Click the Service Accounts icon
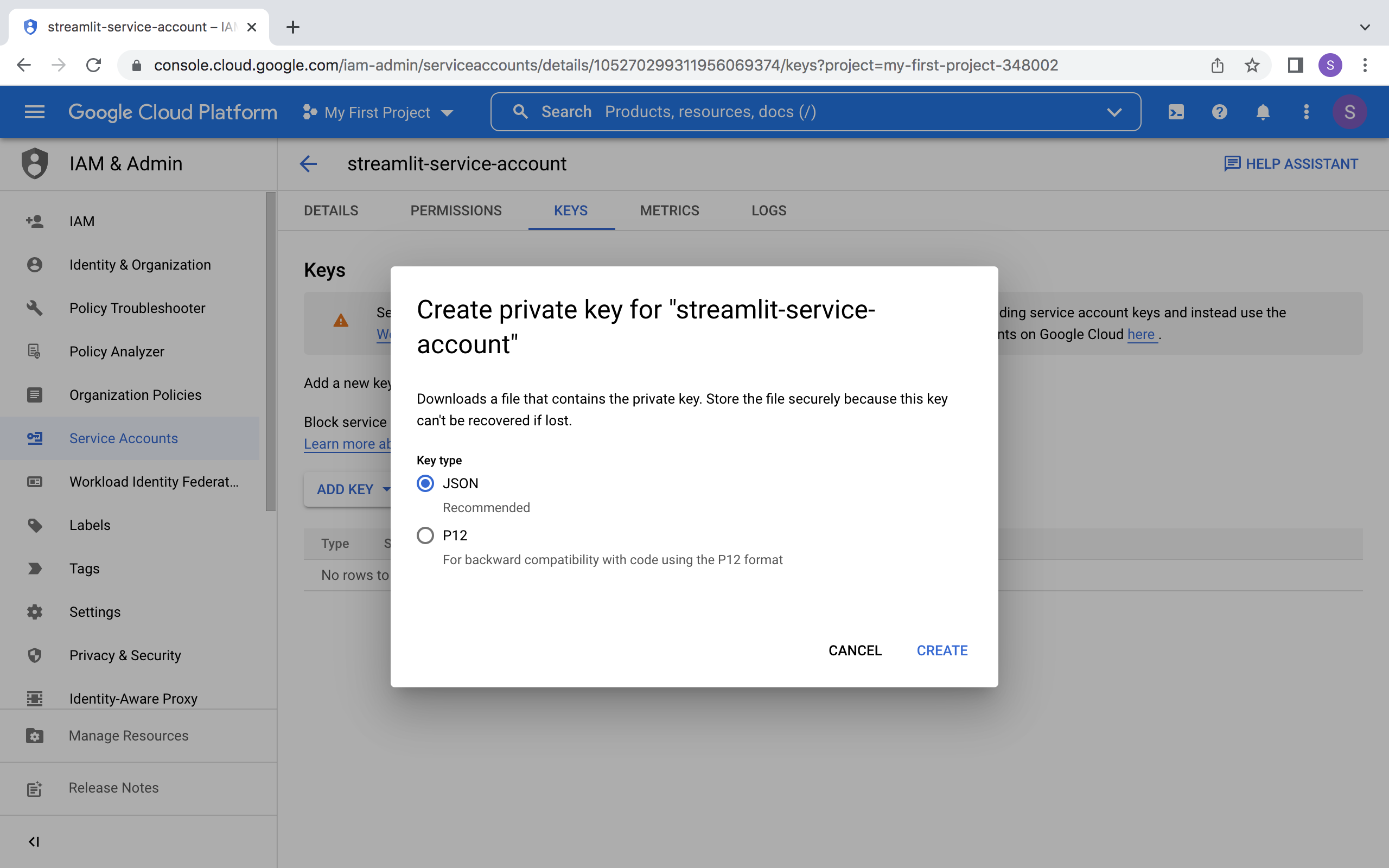Viewport: 1389px width, 868px height. (x=35, y=438)
